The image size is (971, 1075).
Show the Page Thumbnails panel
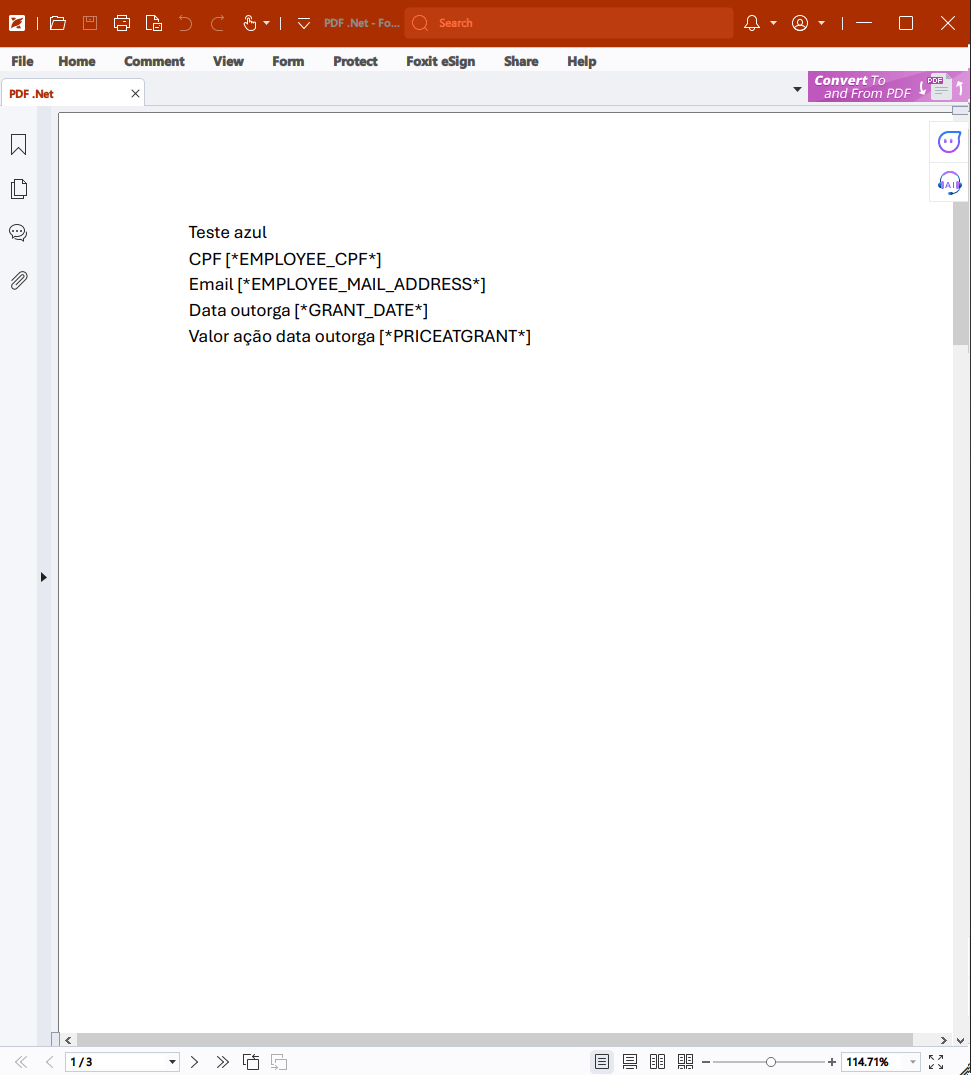[18, 188]
